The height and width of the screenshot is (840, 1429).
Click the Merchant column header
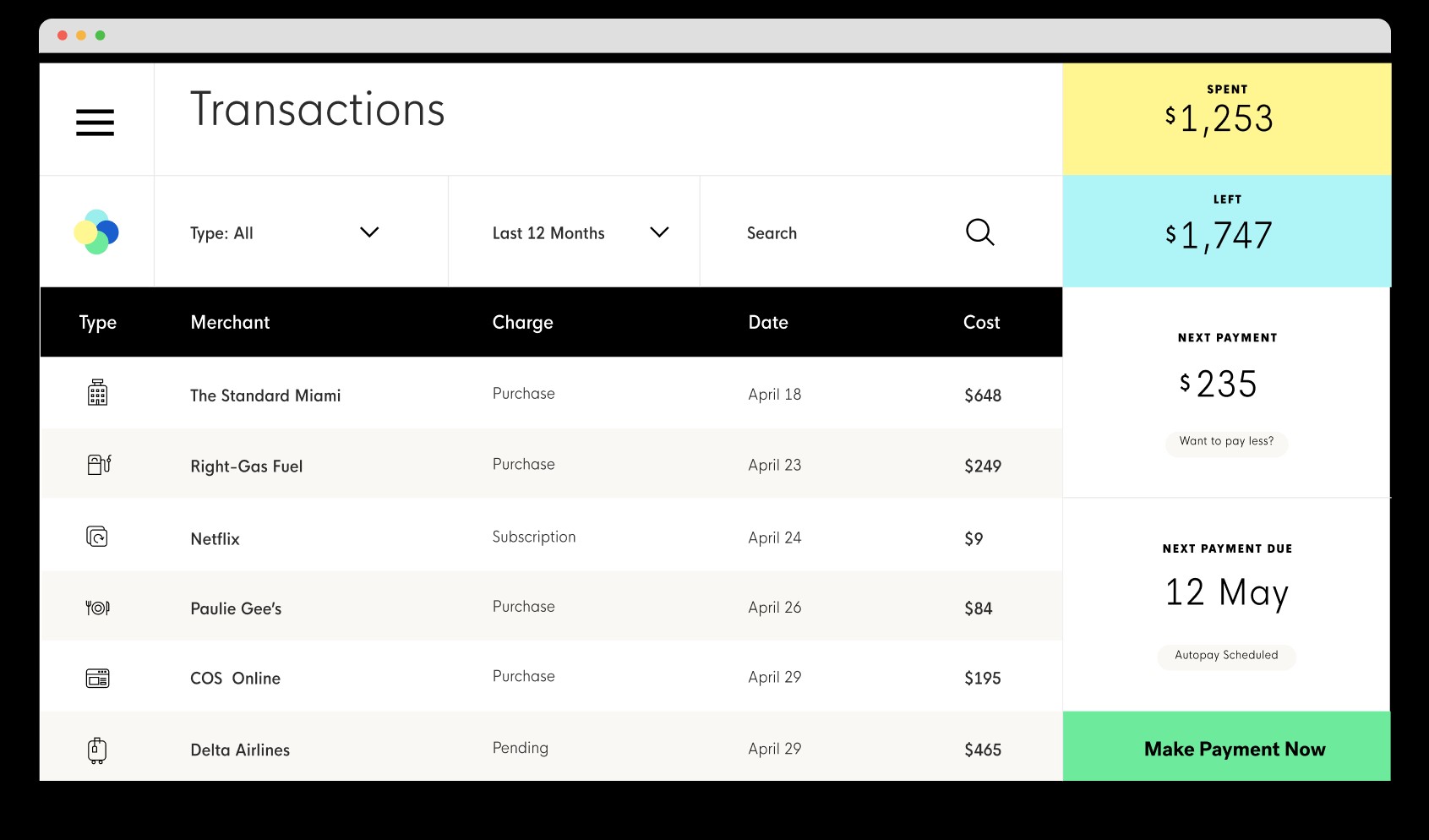click(x=230, y=322)
